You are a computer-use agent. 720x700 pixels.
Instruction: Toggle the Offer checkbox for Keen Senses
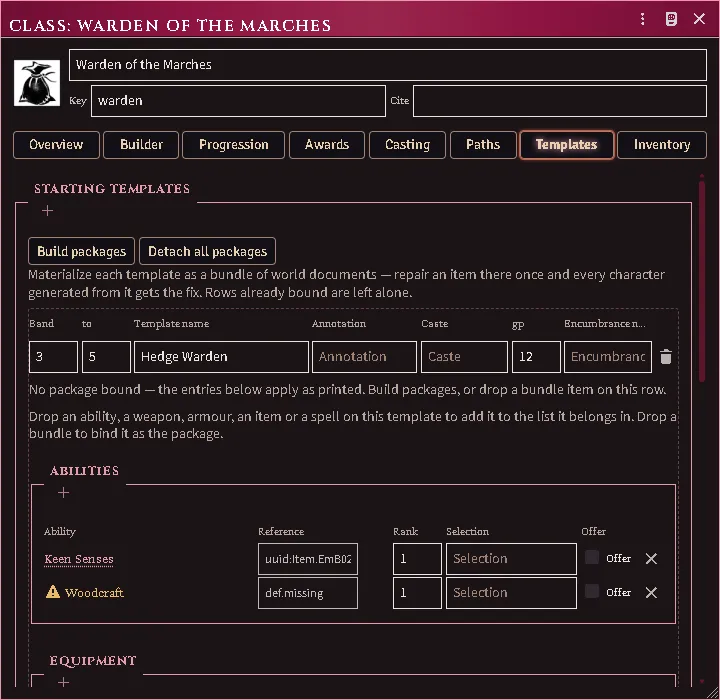[592, 558]
